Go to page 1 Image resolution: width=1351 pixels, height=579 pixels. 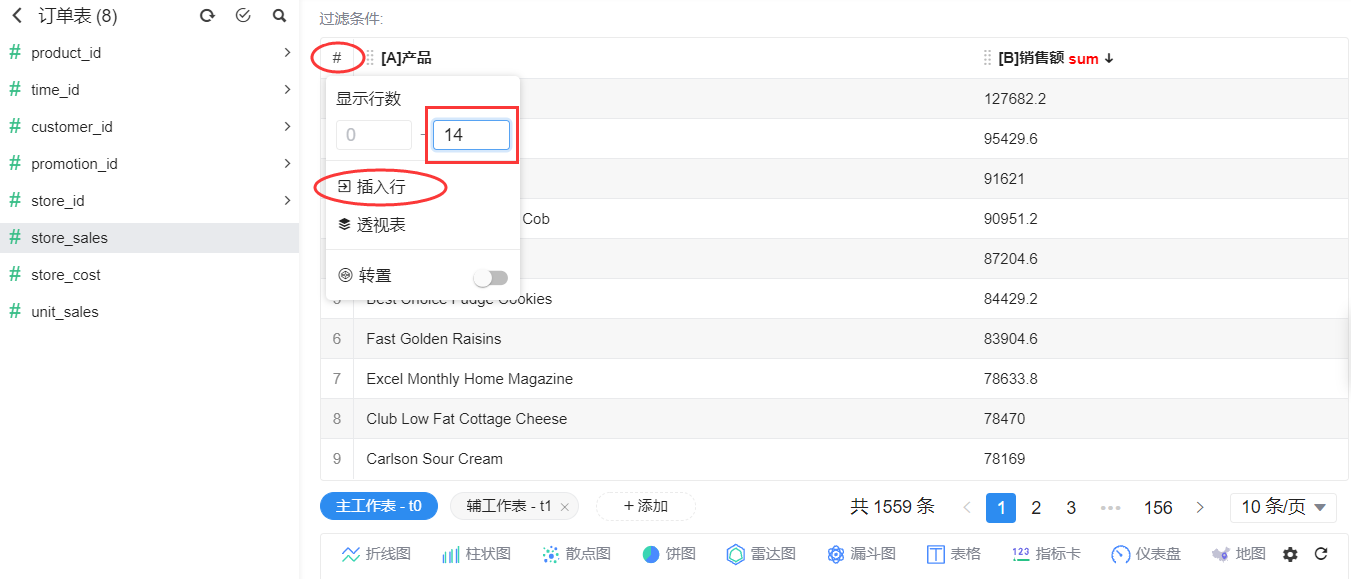pos(1001,507)
